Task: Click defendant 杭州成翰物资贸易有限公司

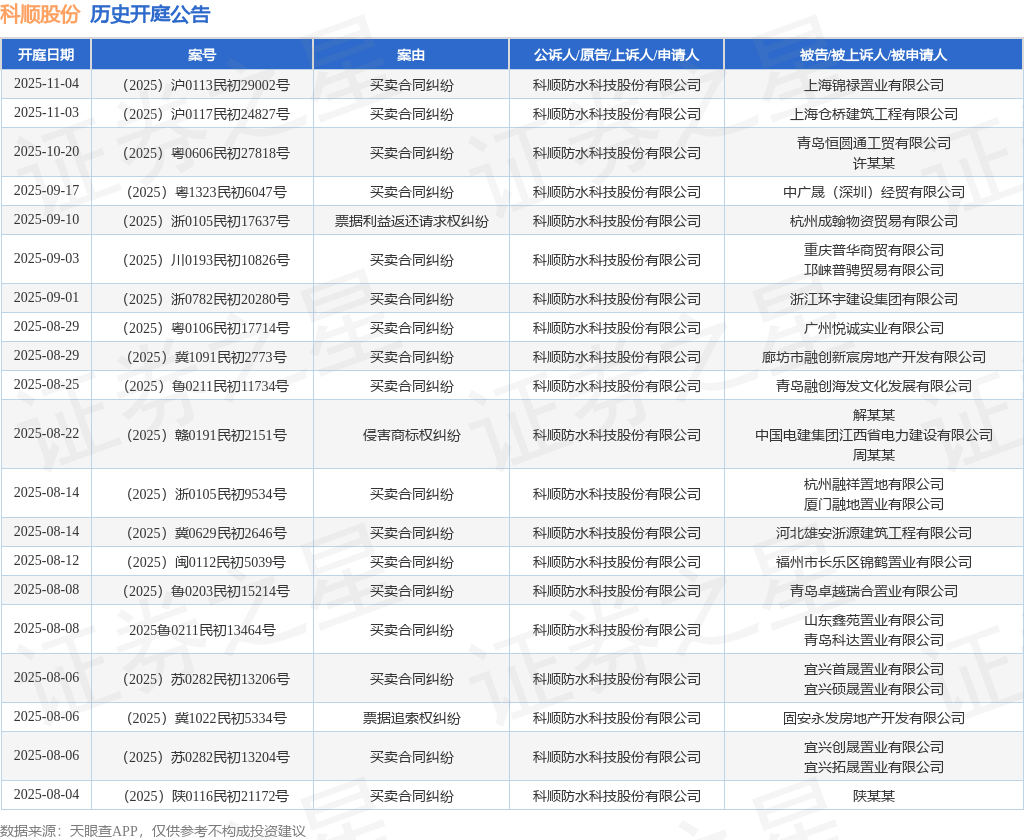Action: 874,221
